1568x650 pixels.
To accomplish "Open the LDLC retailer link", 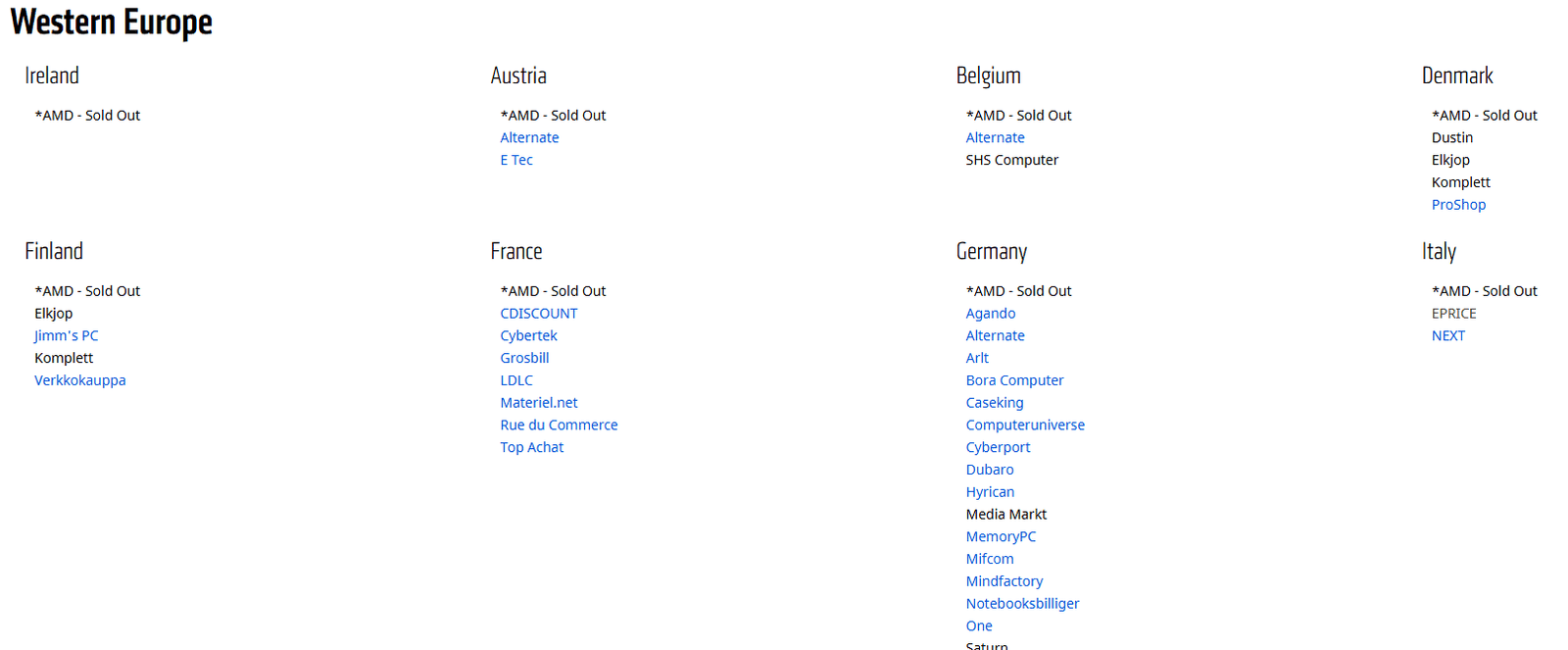I will point(516,380).
